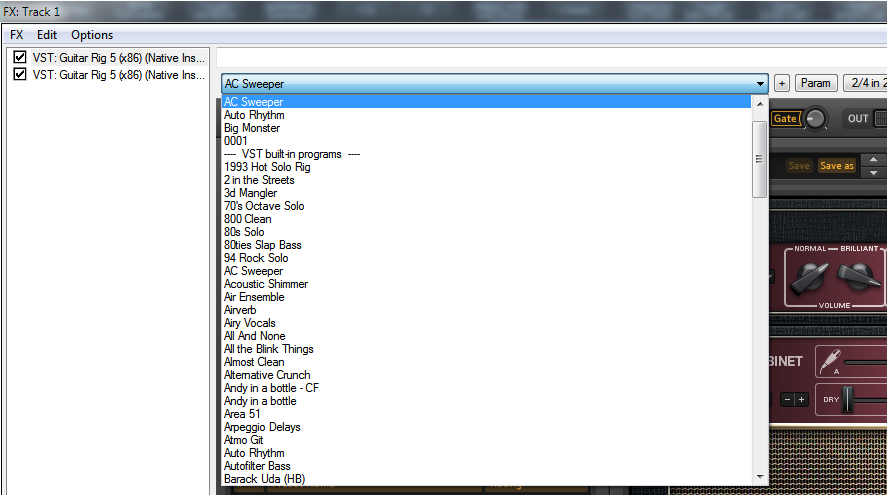This screenshot has height=495, width=887.
Task: Click the cabinet microphone A icon
Action: (830, 361)
